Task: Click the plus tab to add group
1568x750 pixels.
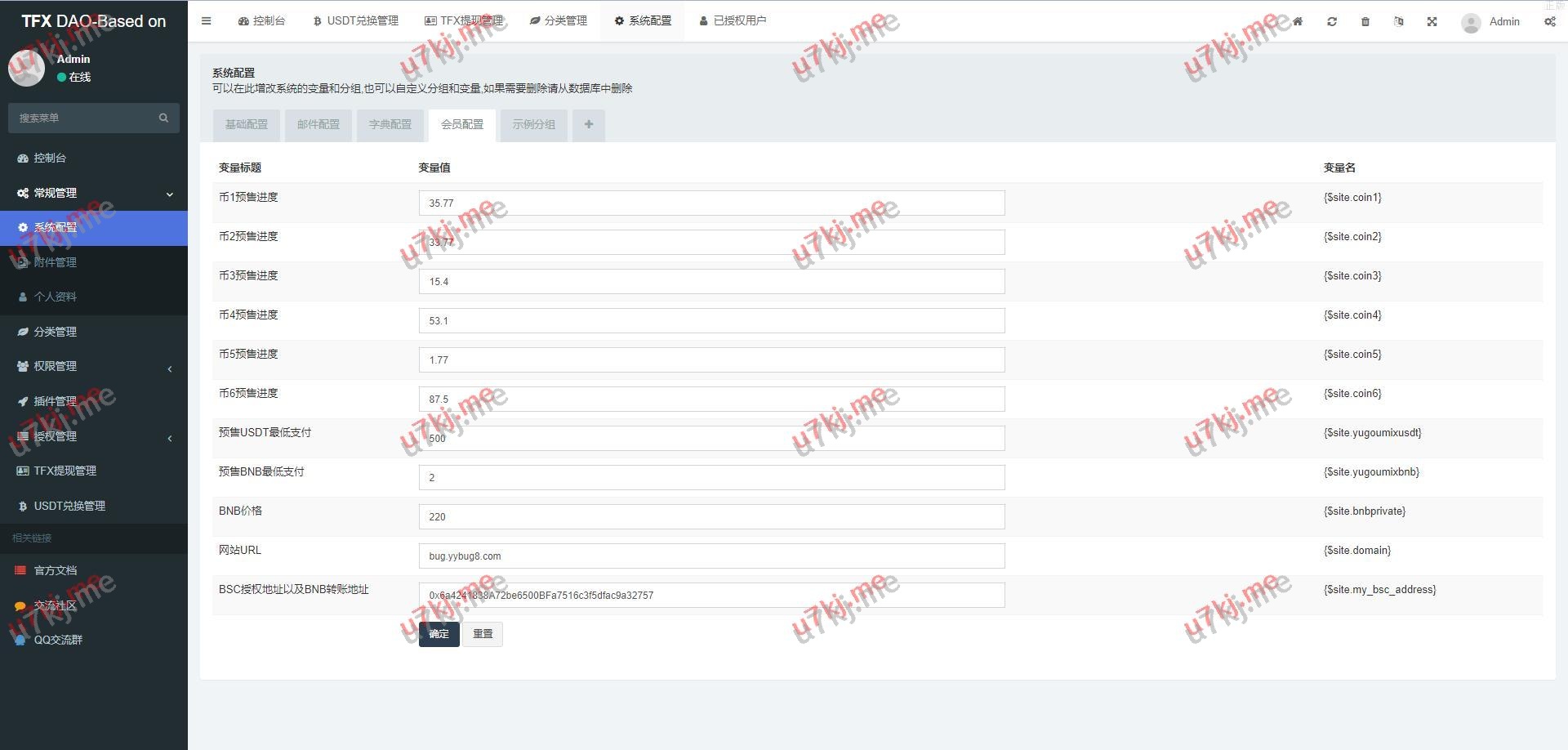Action: (x=588, y=125)
